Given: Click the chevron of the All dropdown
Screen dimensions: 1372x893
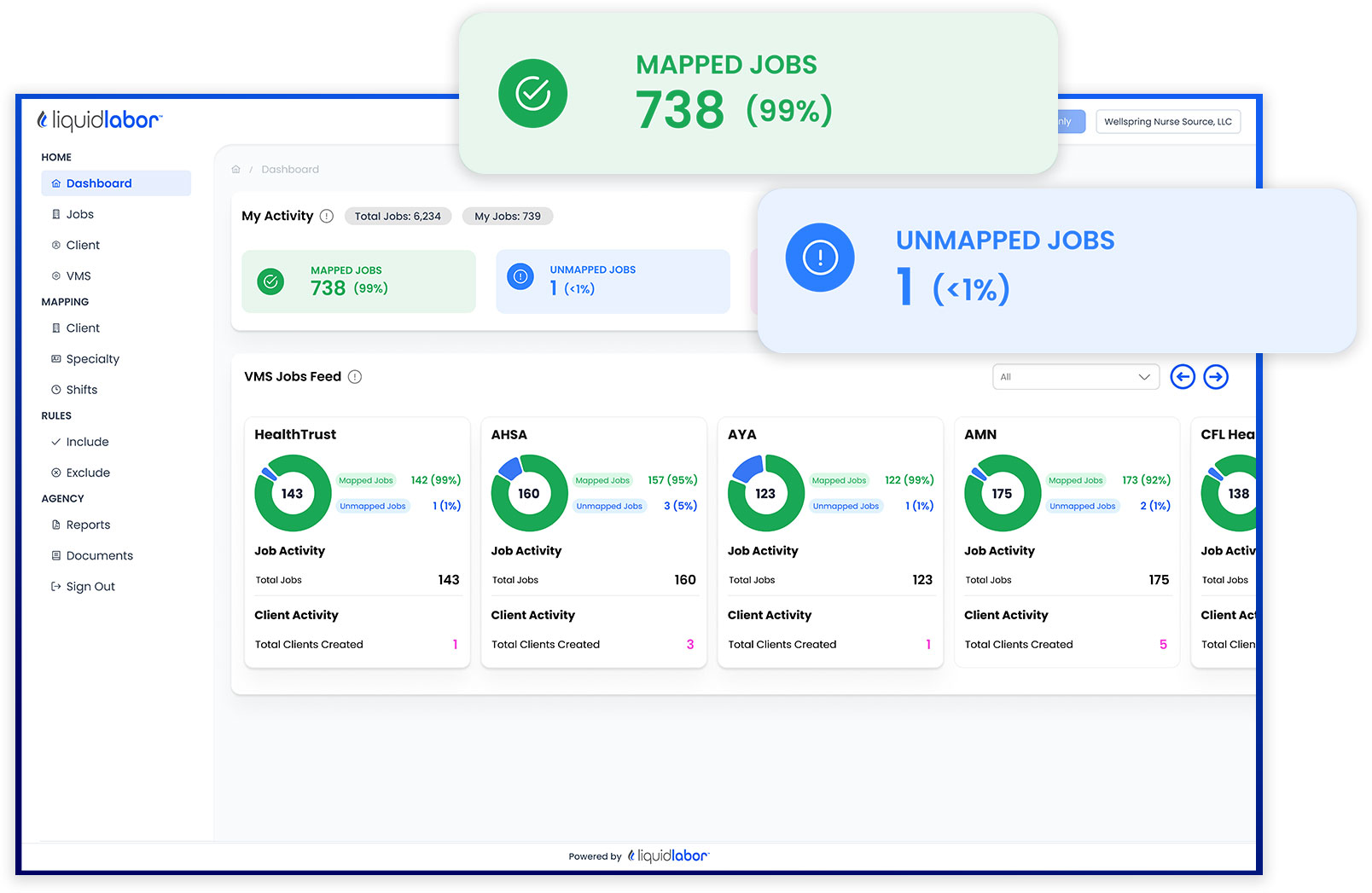Looking at the screenshot, I should [1144, 377].
